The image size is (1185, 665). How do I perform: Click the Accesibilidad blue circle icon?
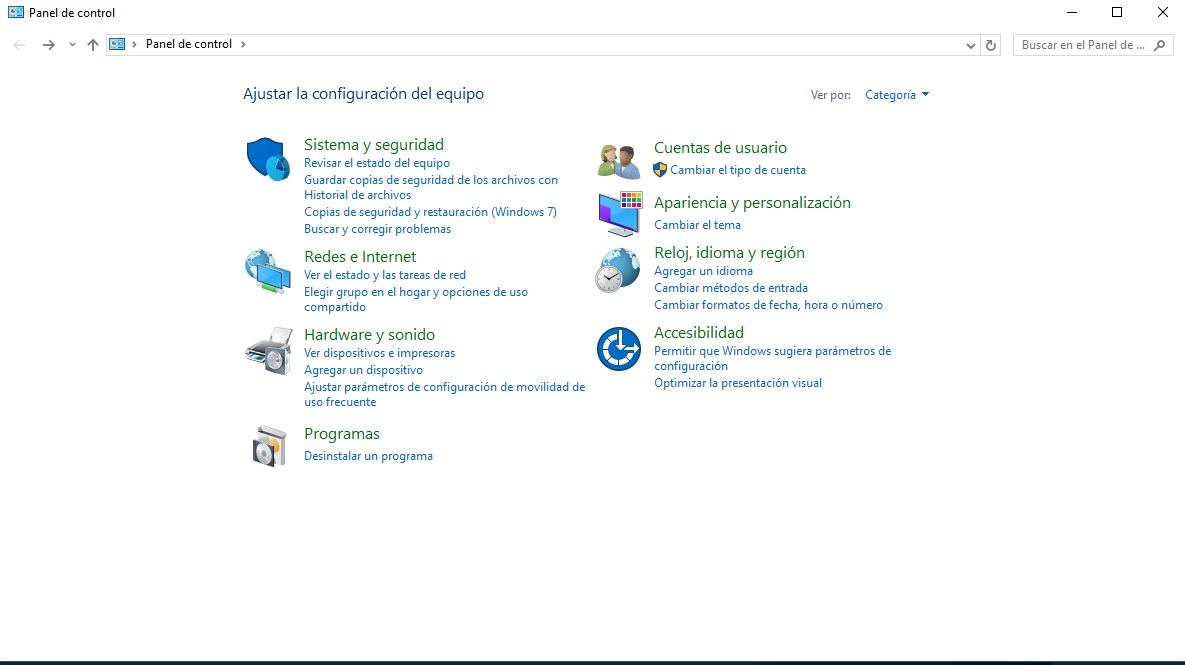coord(619,348)
